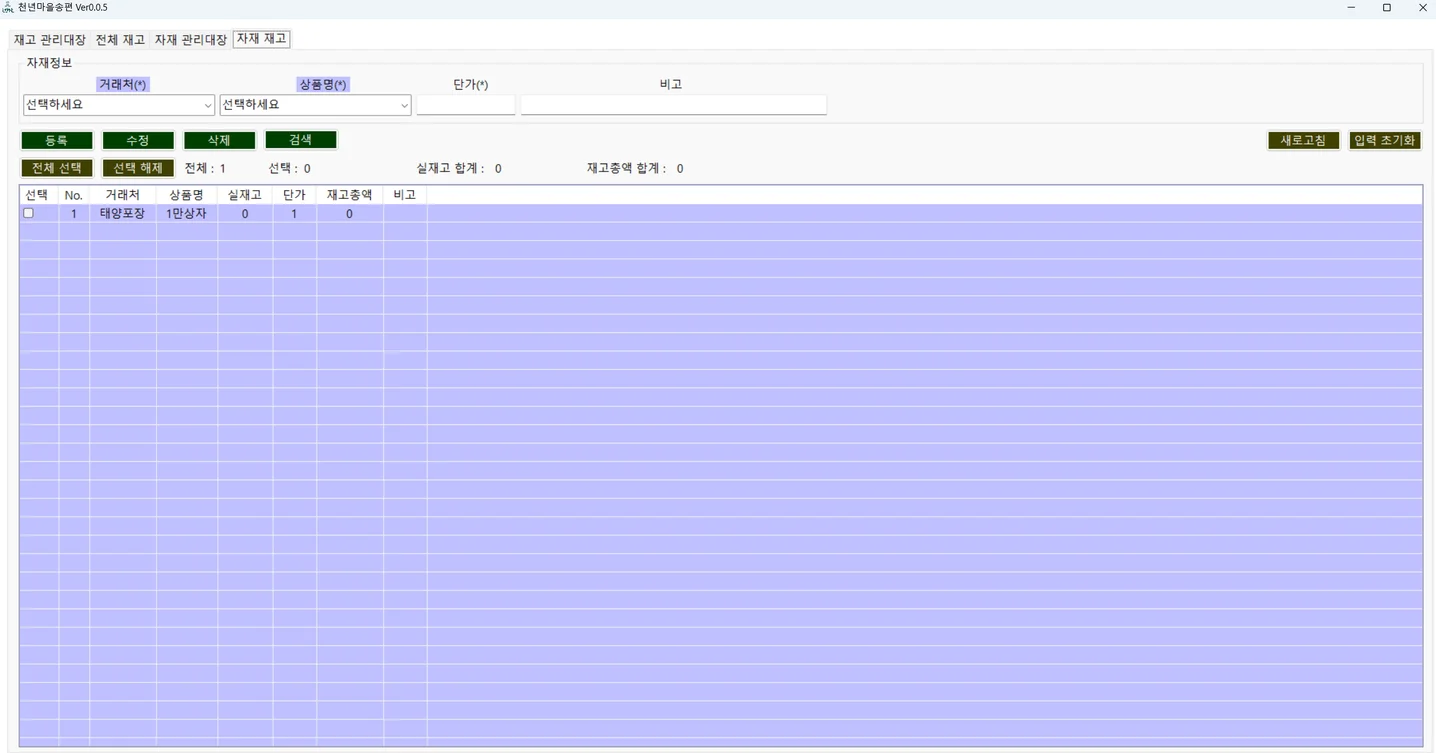
Task: Click the 등록 button
Action: point(57,141)
